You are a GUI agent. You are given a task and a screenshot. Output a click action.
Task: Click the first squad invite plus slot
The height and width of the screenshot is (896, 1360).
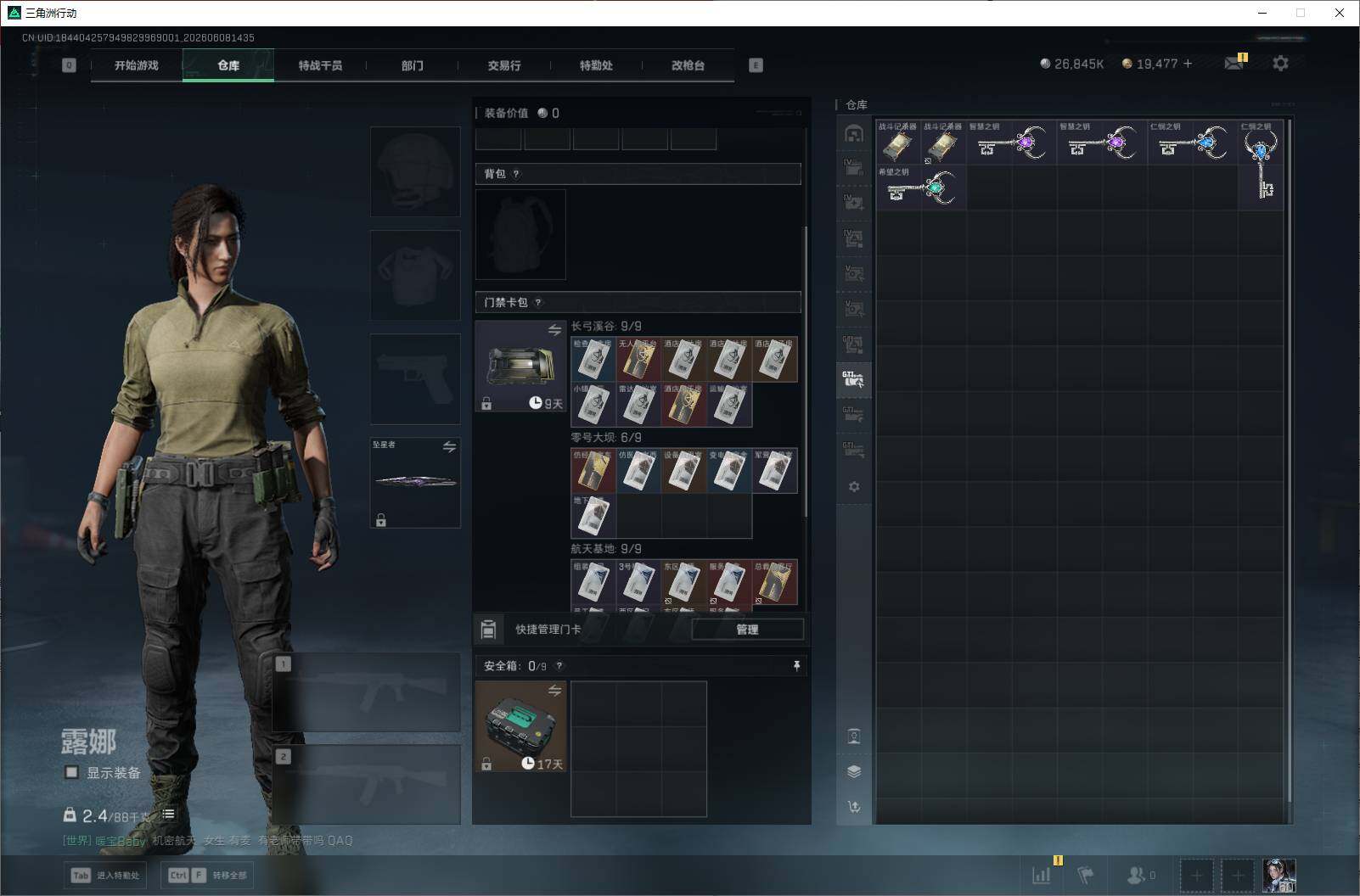1196,875
